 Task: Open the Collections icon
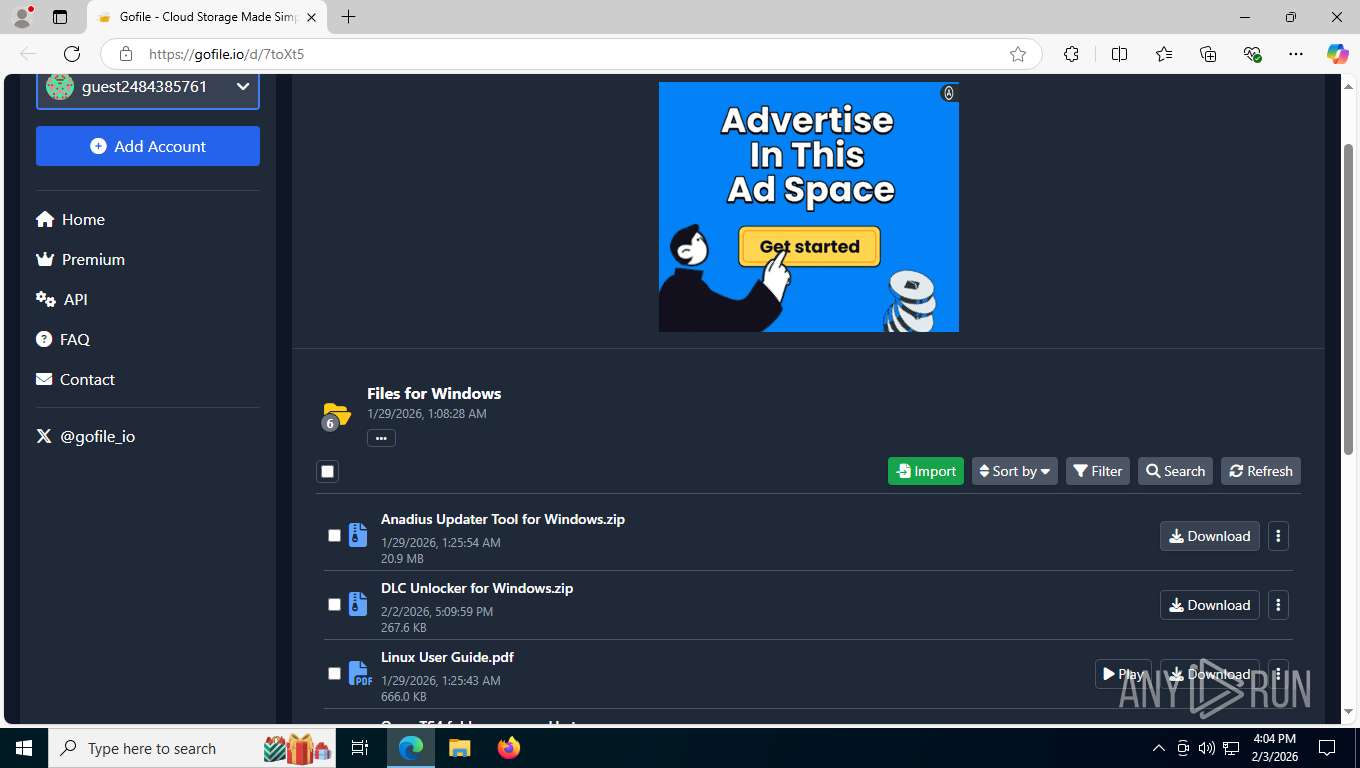pyautogui.click(x=1208, y=54)
